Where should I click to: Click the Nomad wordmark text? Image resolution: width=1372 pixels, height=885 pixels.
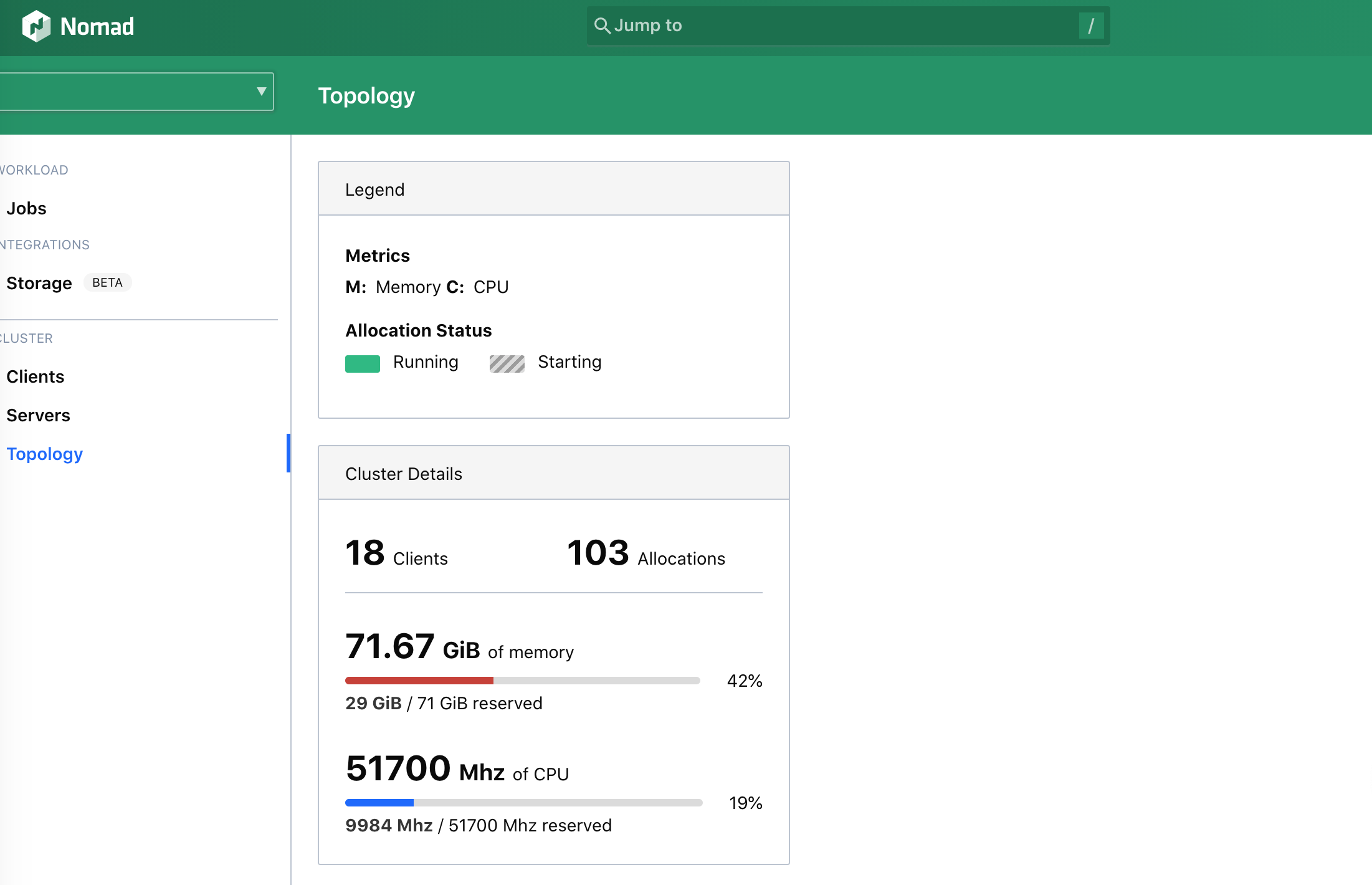click(x=97, y=27)
